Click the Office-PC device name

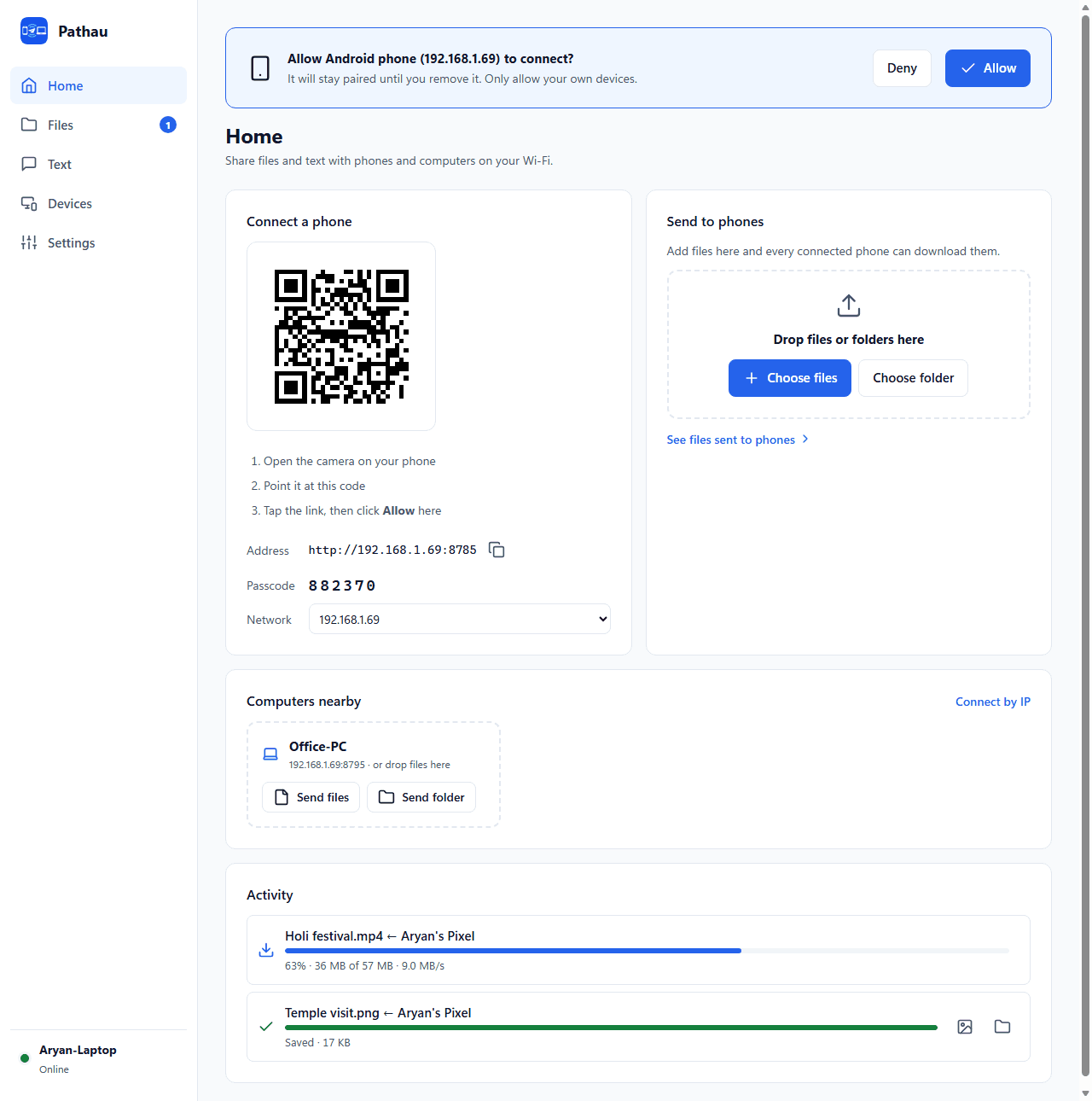tap(318, 746)
